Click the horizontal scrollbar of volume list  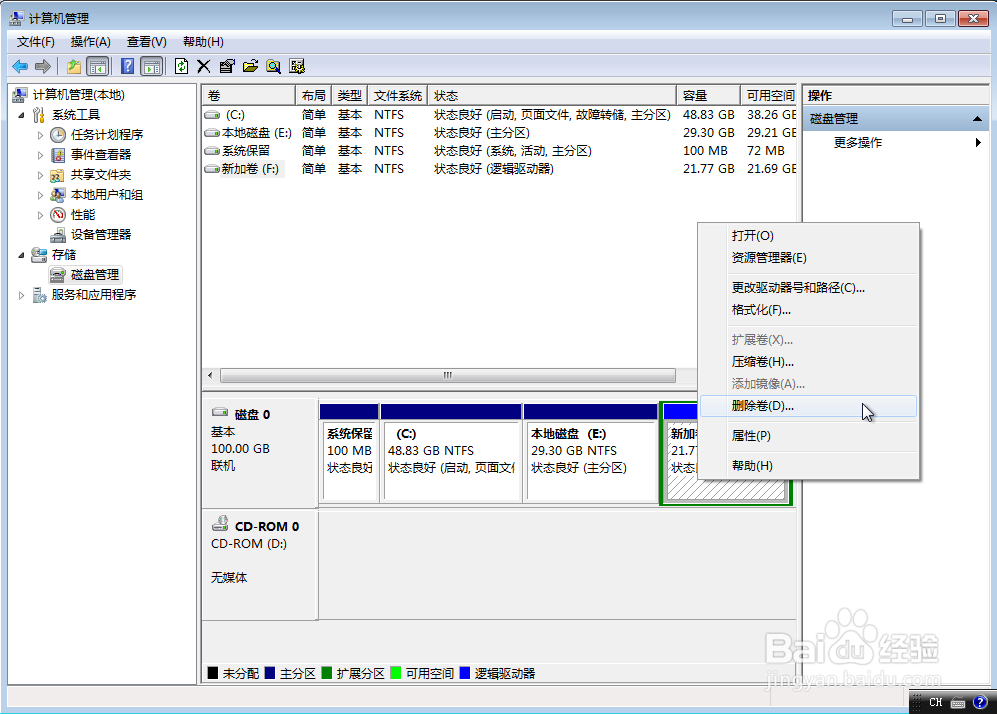(x=448, y=375)
